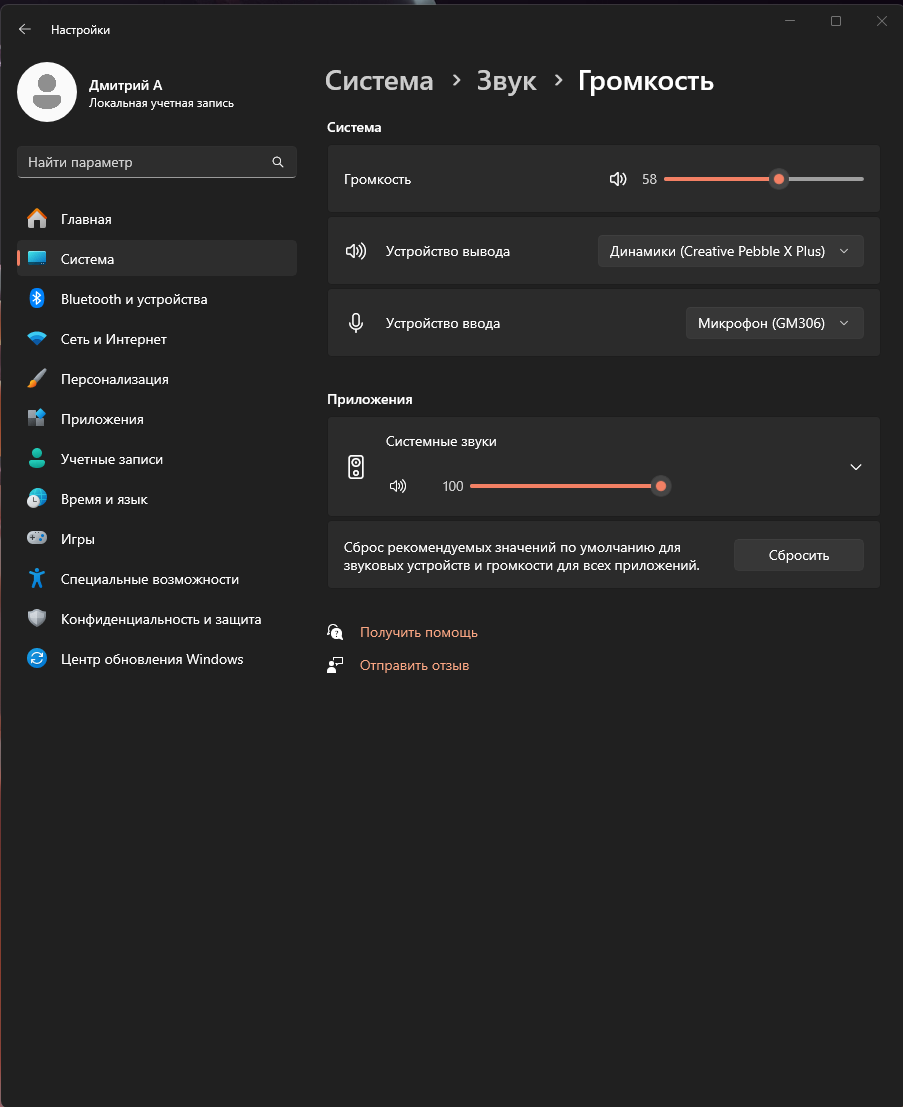Go to Система in the breadcrumb
903x1107 pixels.
(x=380, y=81)
